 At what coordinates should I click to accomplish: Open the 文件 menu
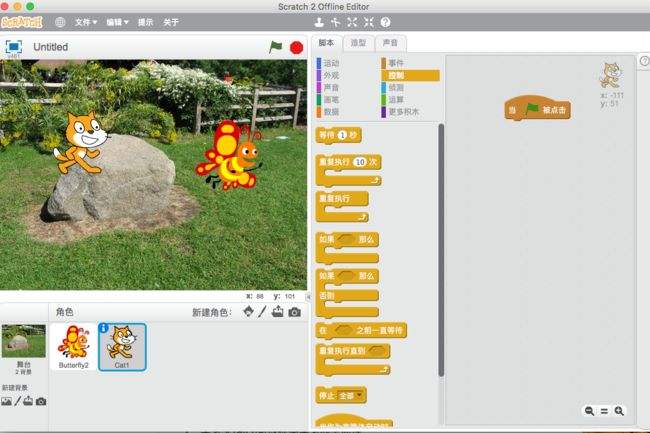coord(86,22)
